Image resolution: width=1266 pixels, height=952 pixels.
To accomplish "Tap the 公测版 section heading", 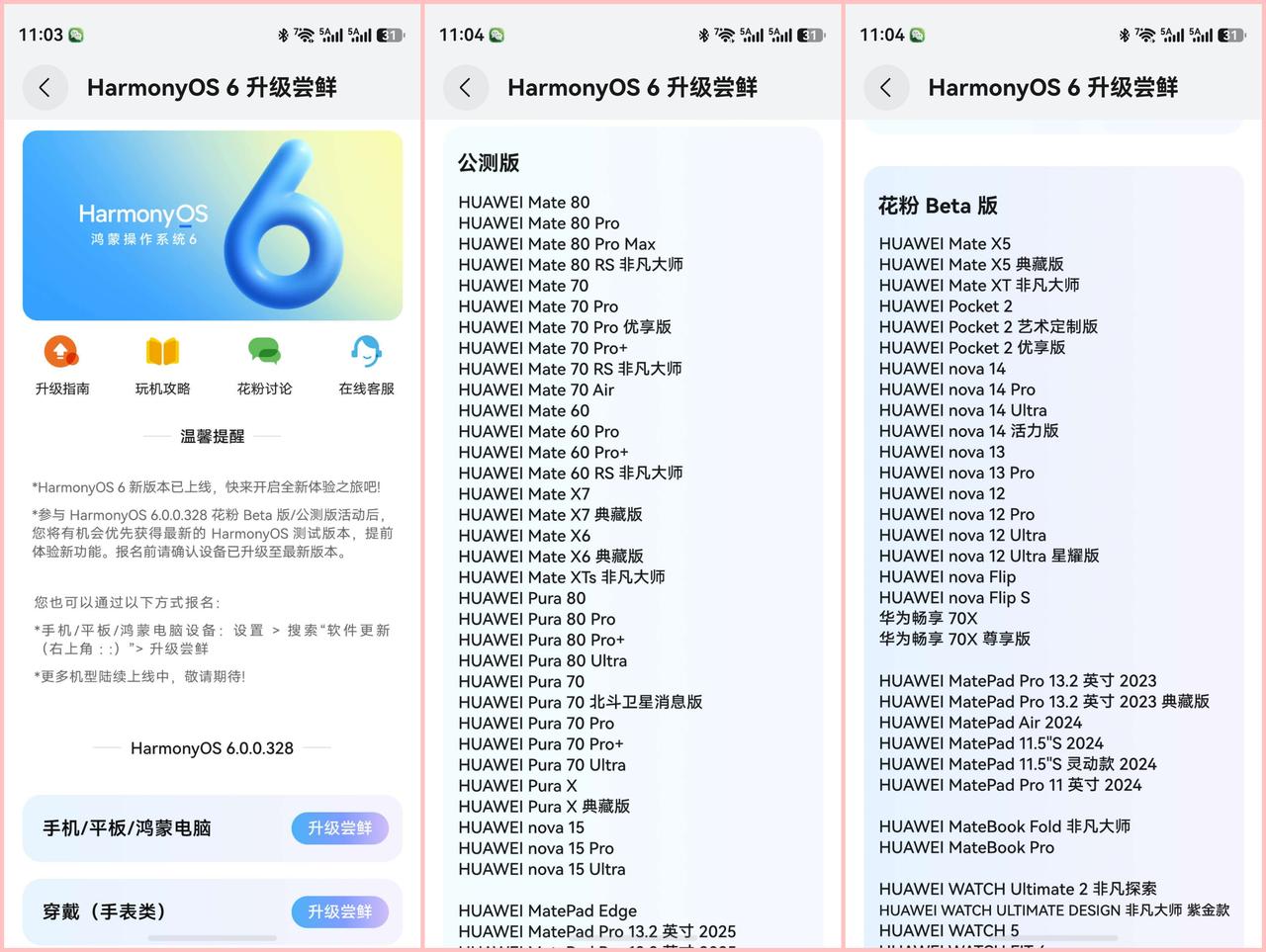I will click(x=489, y=163).
